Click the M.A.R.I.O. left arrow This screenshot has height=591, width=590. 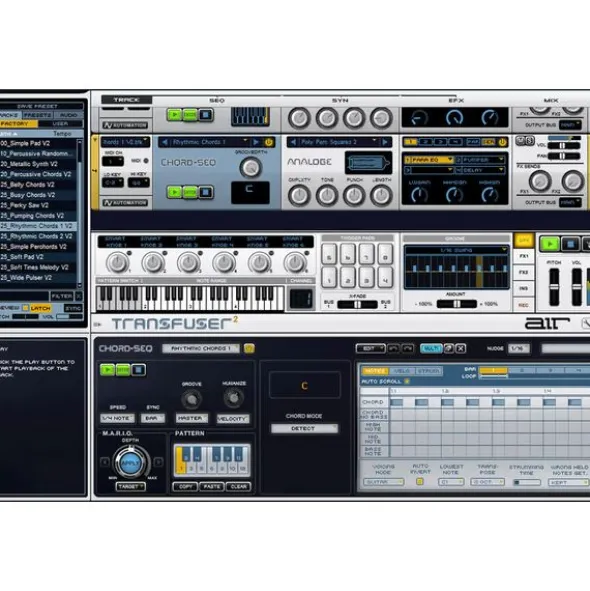[105, 462]
